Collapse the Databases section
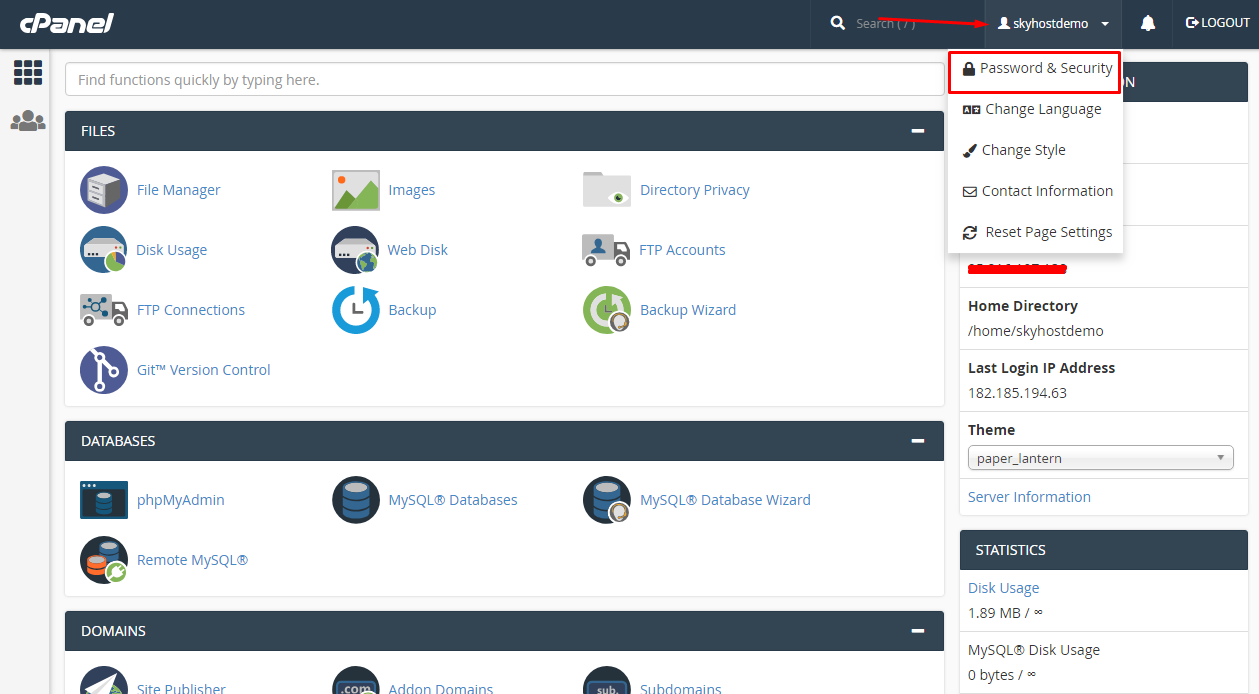The width and height of the screenshot is (1259, 694). [918, 441]
